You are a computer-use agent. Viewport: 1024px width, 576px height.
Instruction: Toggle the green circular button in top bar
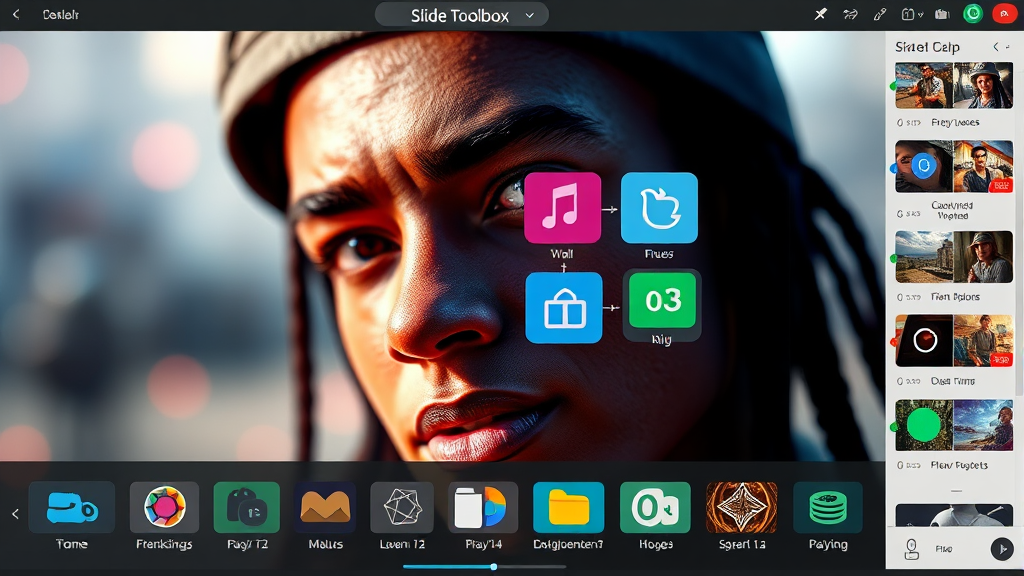(973, 14)
